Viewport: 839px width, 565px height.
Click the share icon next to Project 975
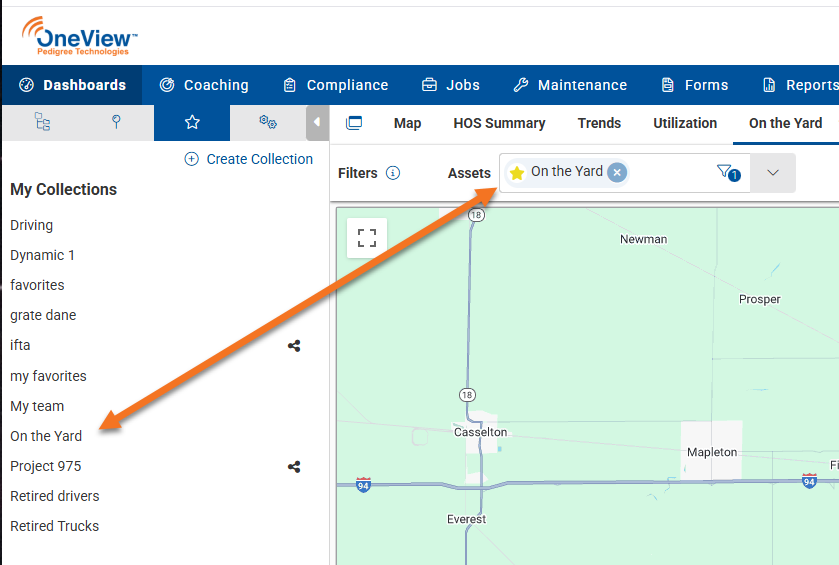pos(294,467)
